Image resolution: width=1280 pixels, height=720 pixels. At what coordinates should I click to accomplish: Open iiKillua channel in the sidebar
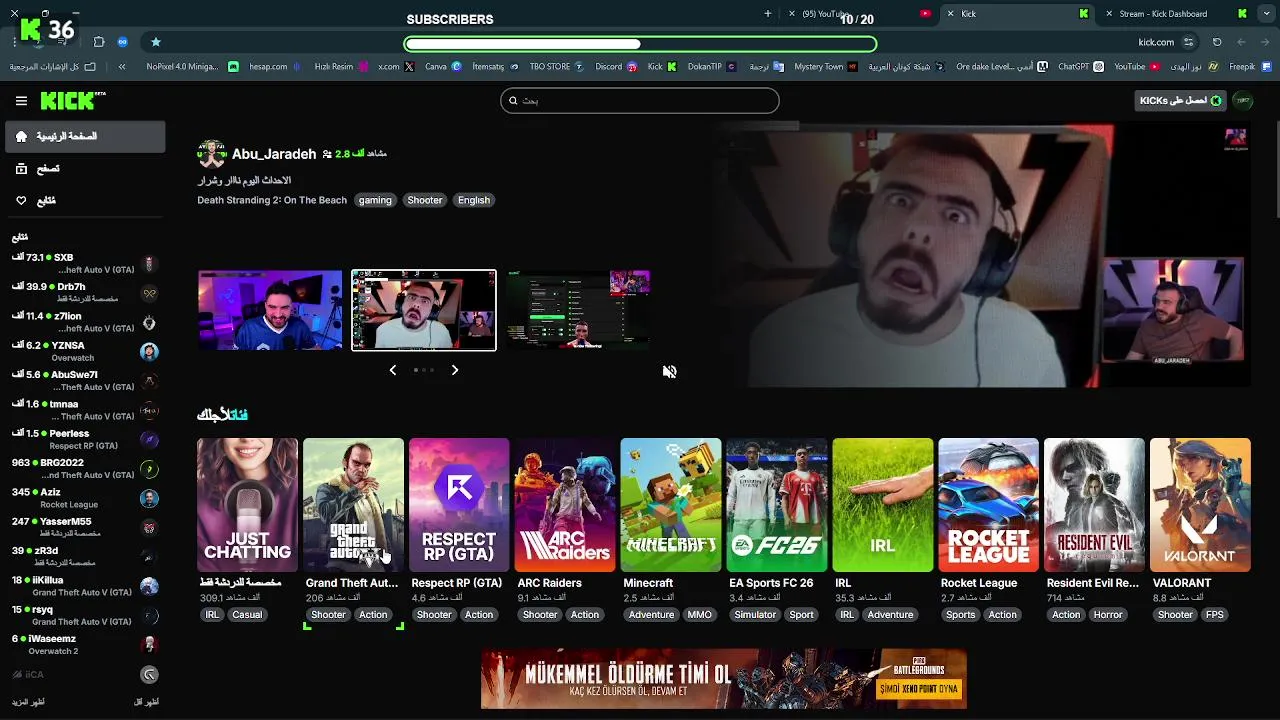[x=84, y=586]
